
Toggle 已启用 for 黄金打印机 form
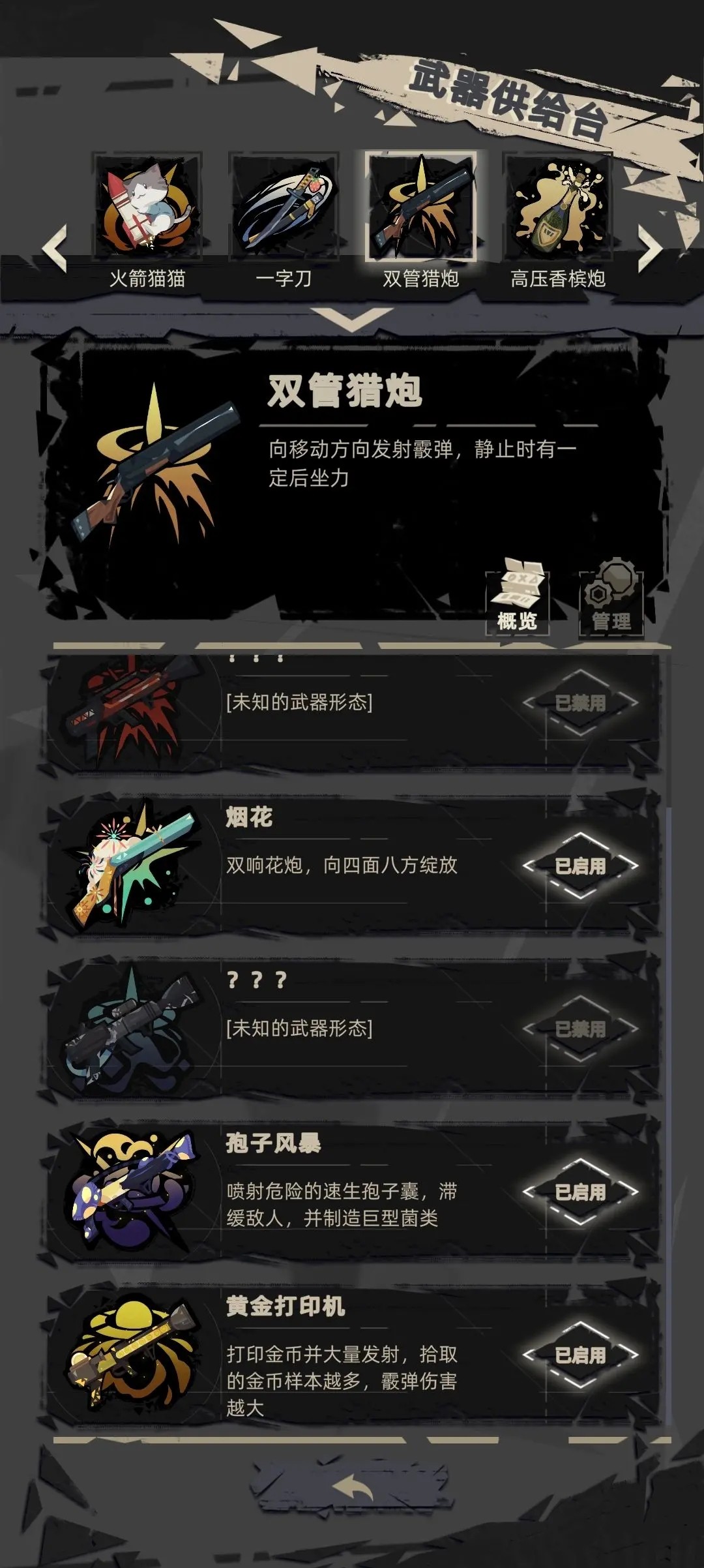click(x=580, y=1355)
